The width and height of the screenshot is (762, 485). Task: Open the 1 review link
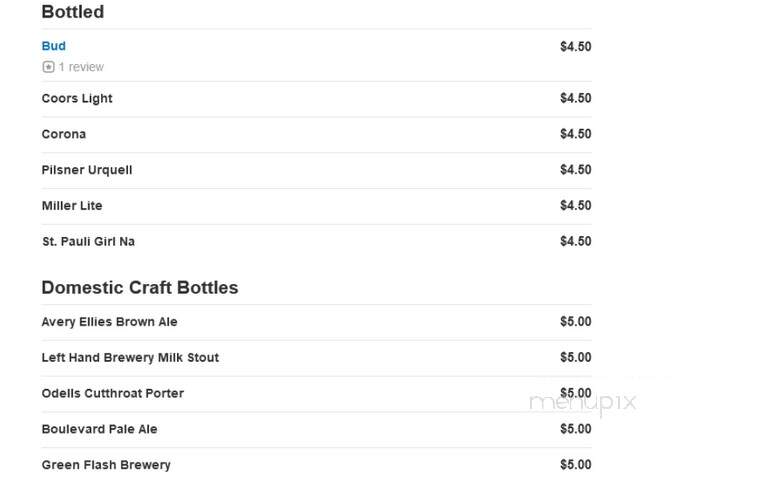point(81,67)
